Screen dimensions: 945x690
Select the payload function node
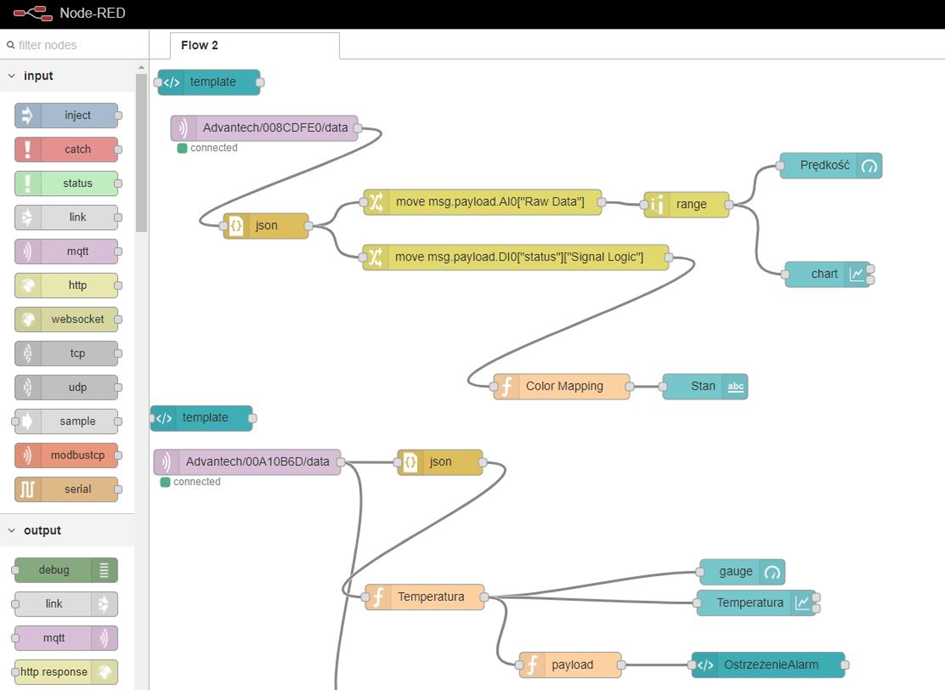coord(570,665)
